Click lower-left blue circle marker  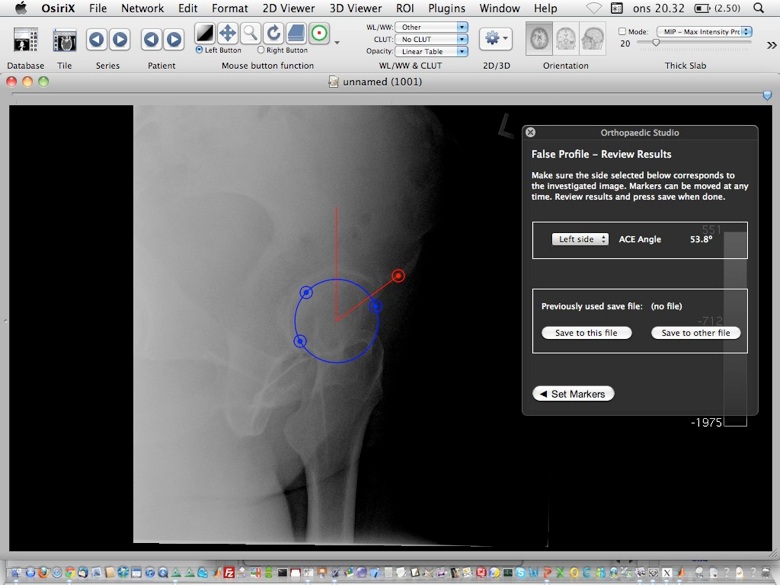click(x=300, y=341)
